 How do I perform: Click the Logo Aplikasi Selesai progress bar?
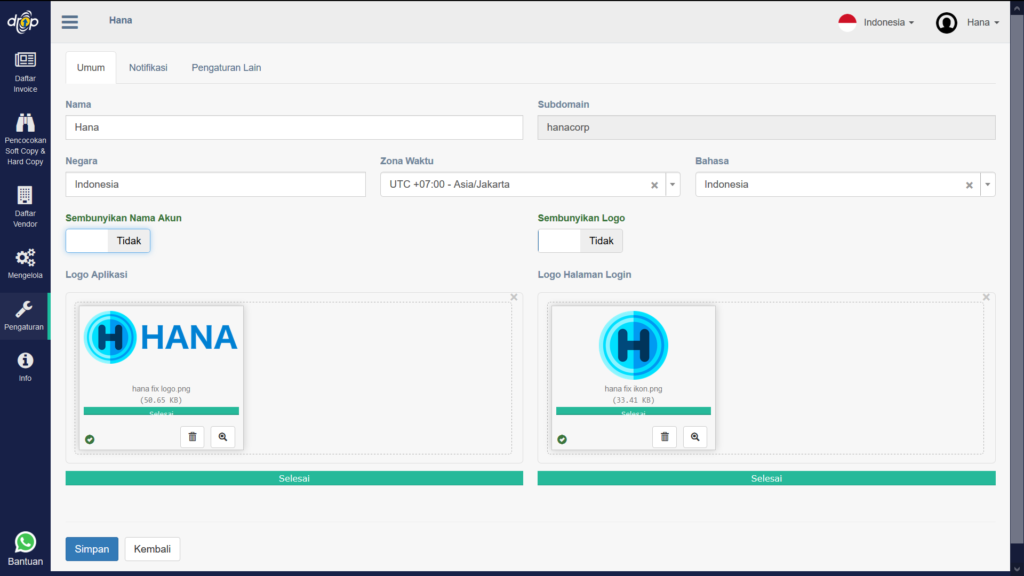pos(294,478)
